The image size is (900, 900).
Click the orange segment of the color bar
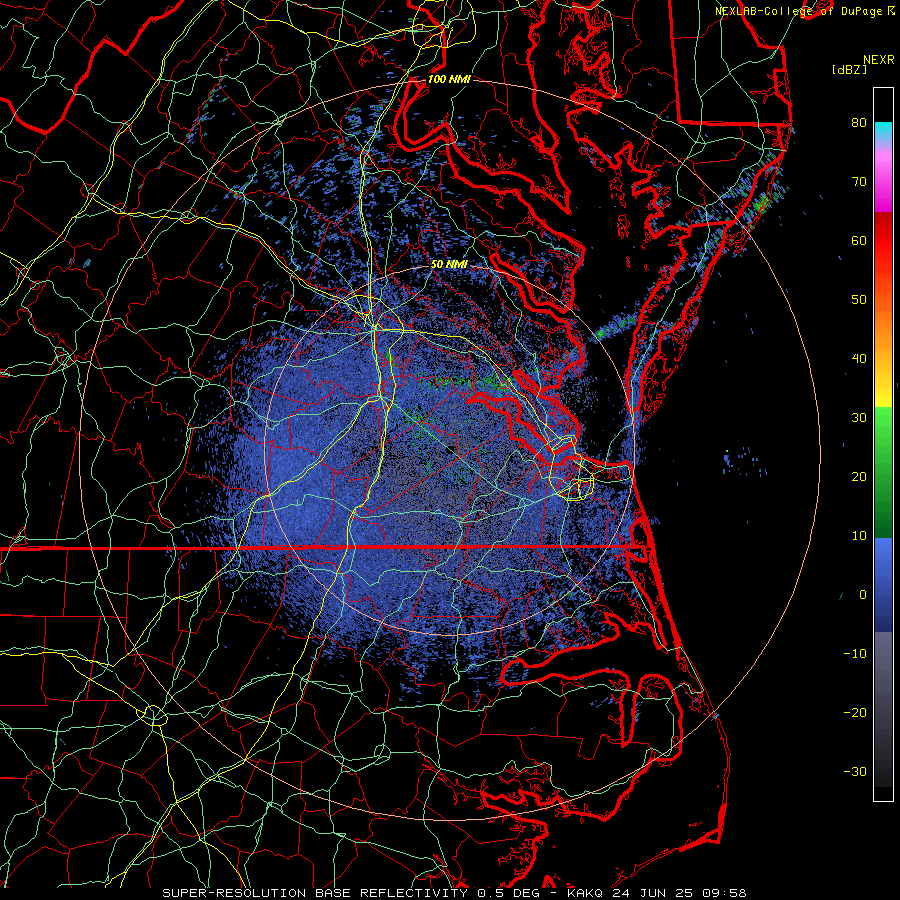883,330
